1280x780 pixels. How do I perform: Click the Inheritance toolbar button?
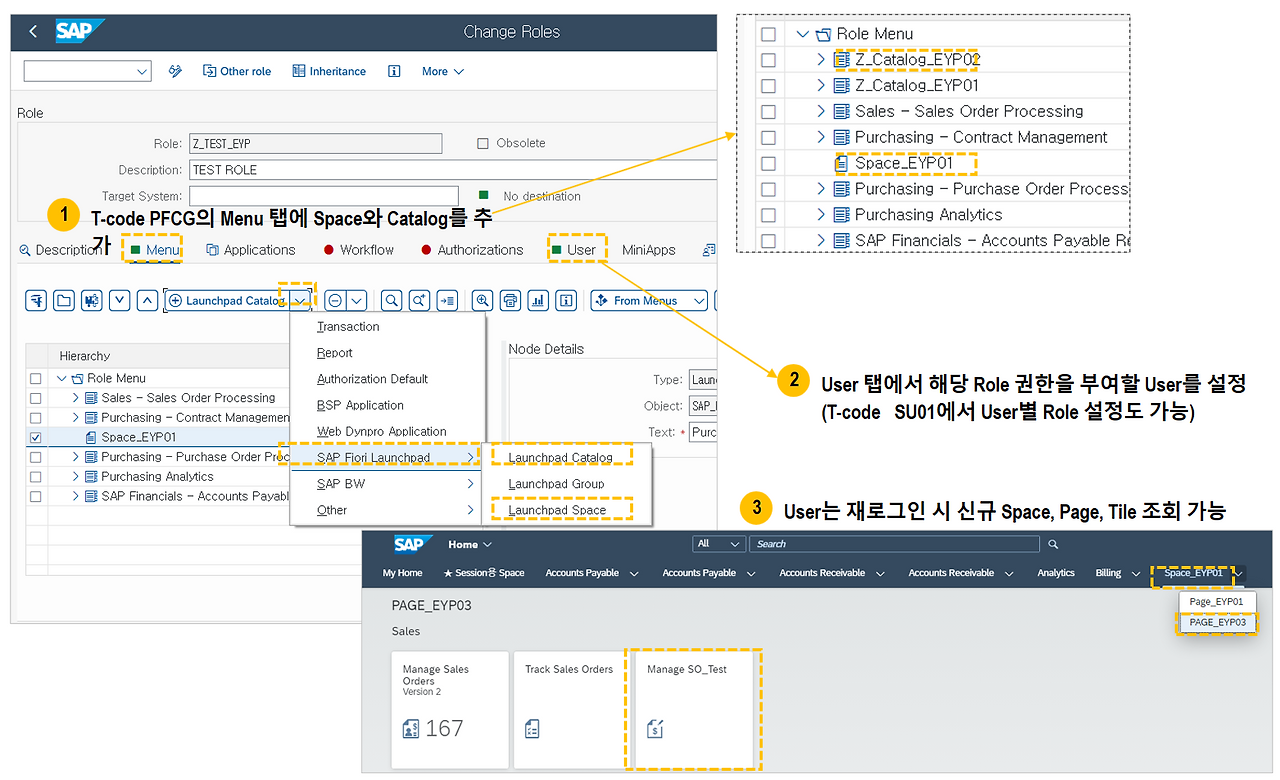point(329,71)
